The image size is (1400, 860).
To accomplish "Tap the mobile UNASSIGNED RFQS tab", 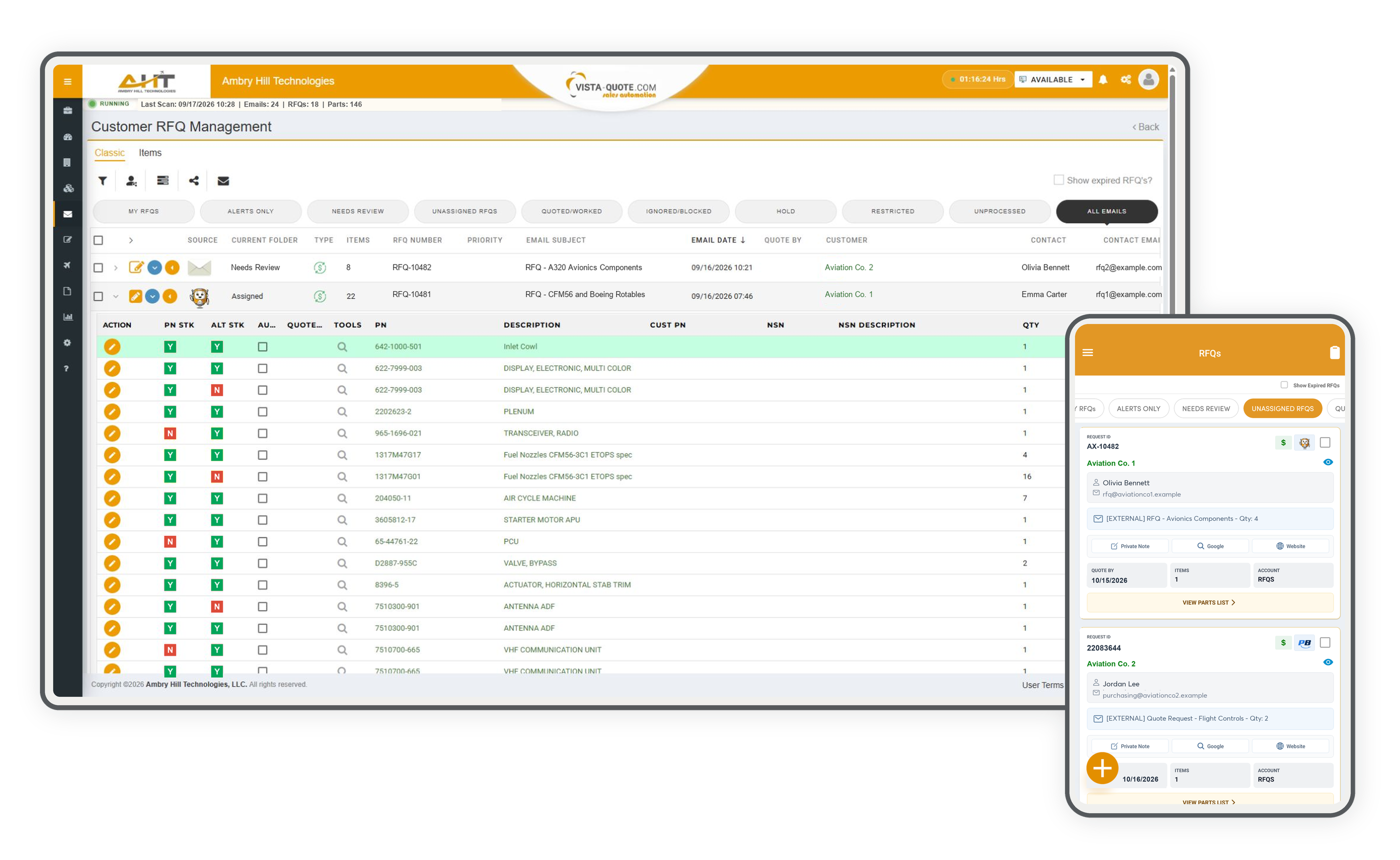I will point(1282,408).
